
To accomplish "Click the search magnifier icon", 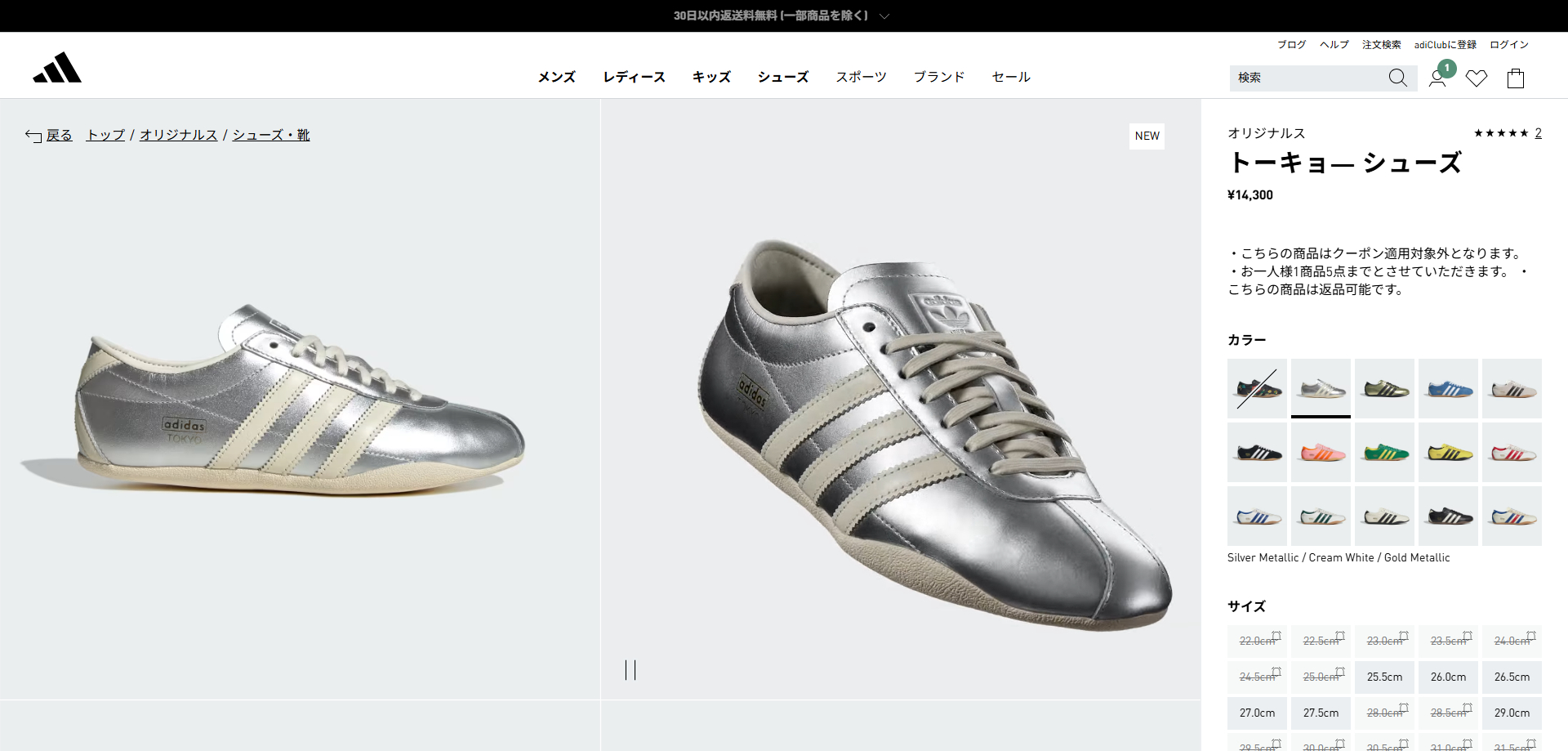I will [1397, 78].
